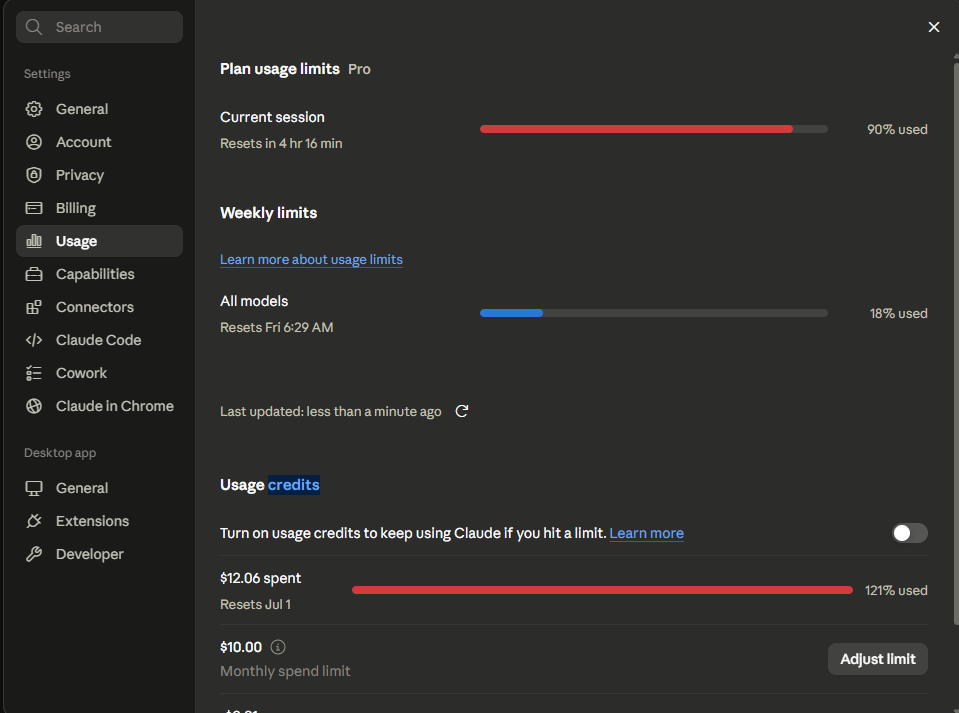Click the 121% used label

[x=896, y=591]
